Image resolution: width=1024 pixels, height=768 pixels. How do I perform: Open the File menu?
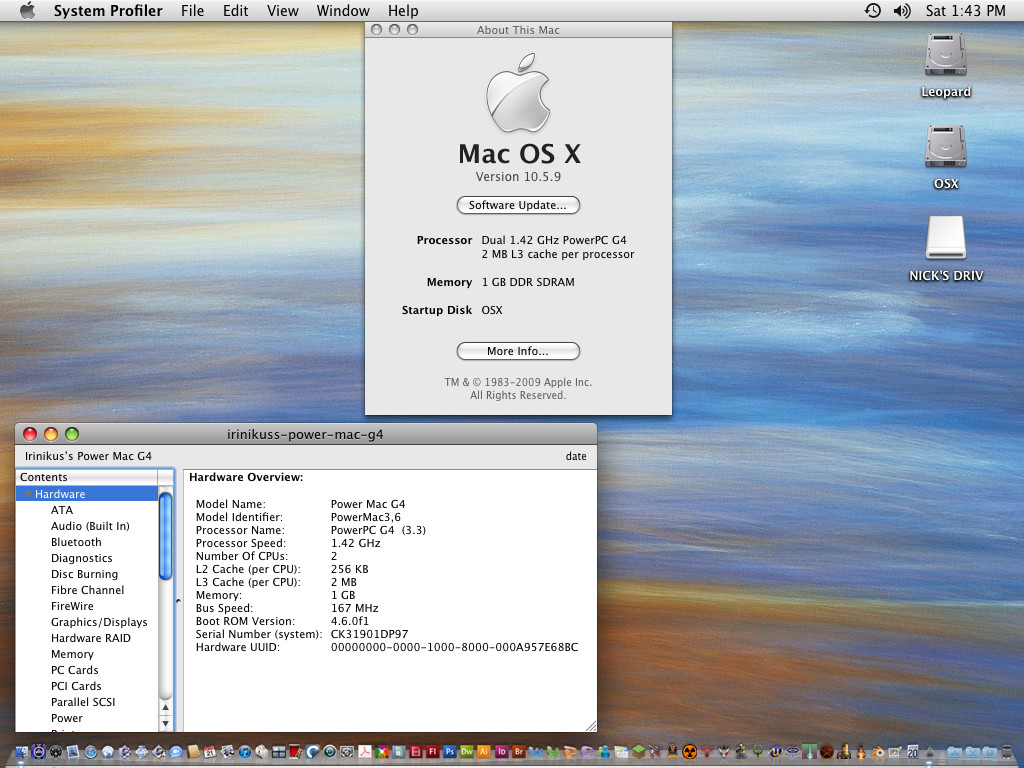[x=192, y=11]
